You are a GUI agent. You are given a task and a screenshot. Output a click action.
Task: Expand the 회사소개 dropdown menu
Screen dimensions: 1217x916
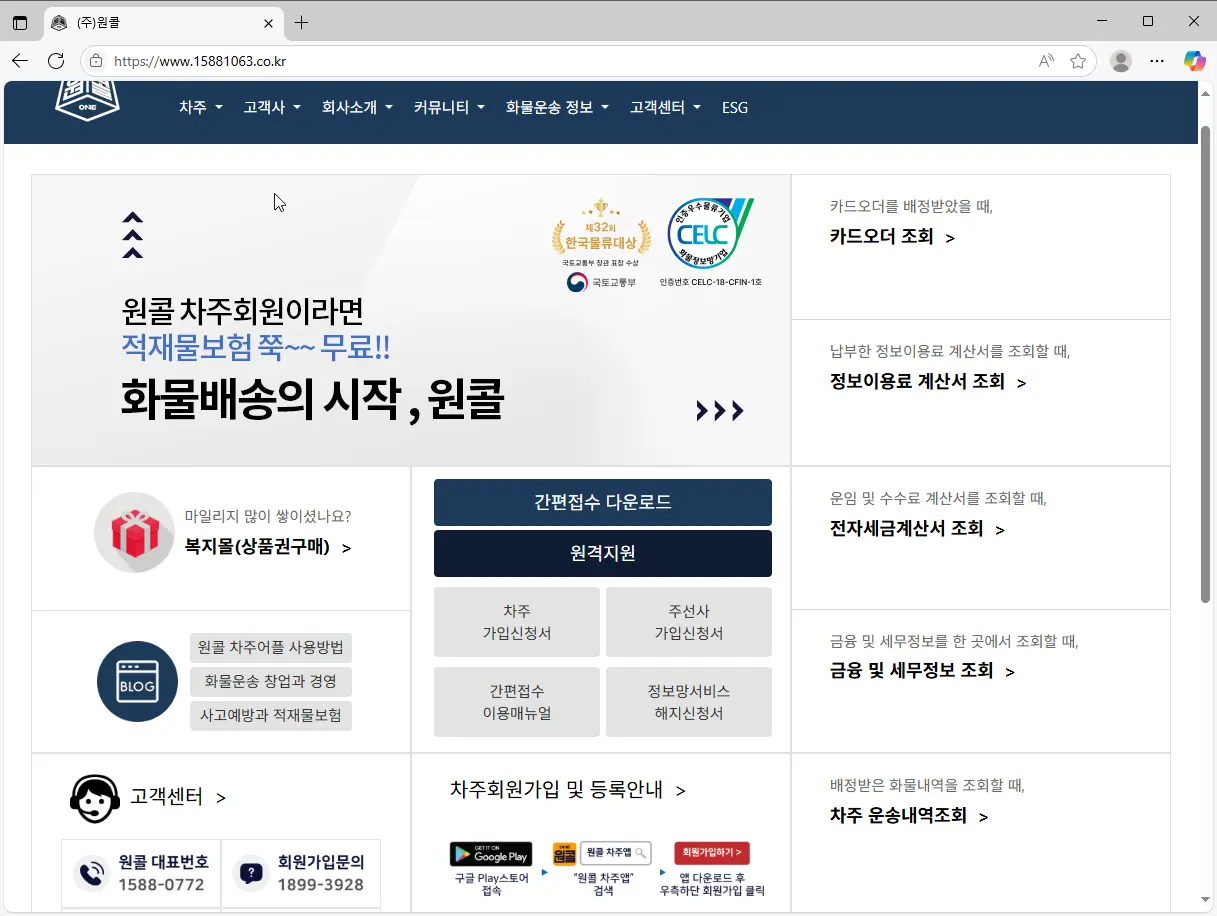[357, 107]
